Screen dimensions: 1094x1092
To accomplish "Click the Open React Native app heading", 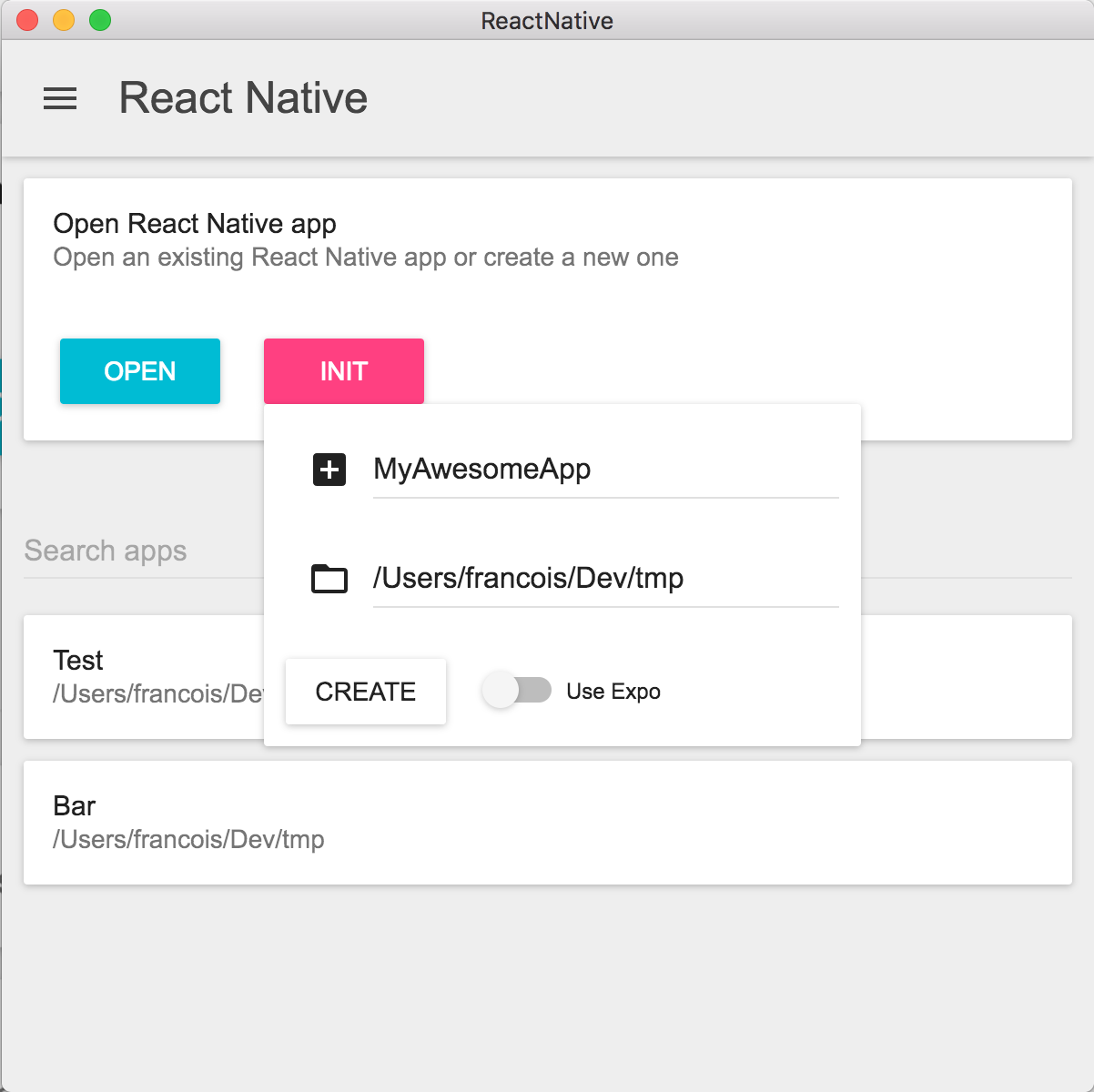I will point(195,223).
